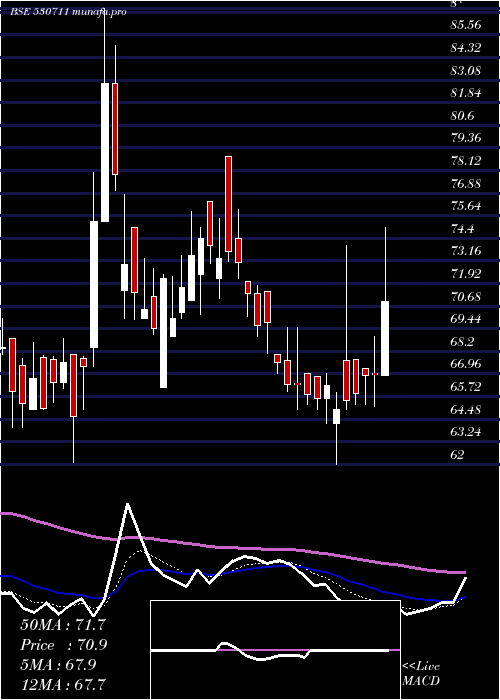
Task: Click the 50MA : 71.7 readout
Action: point(63,624)
